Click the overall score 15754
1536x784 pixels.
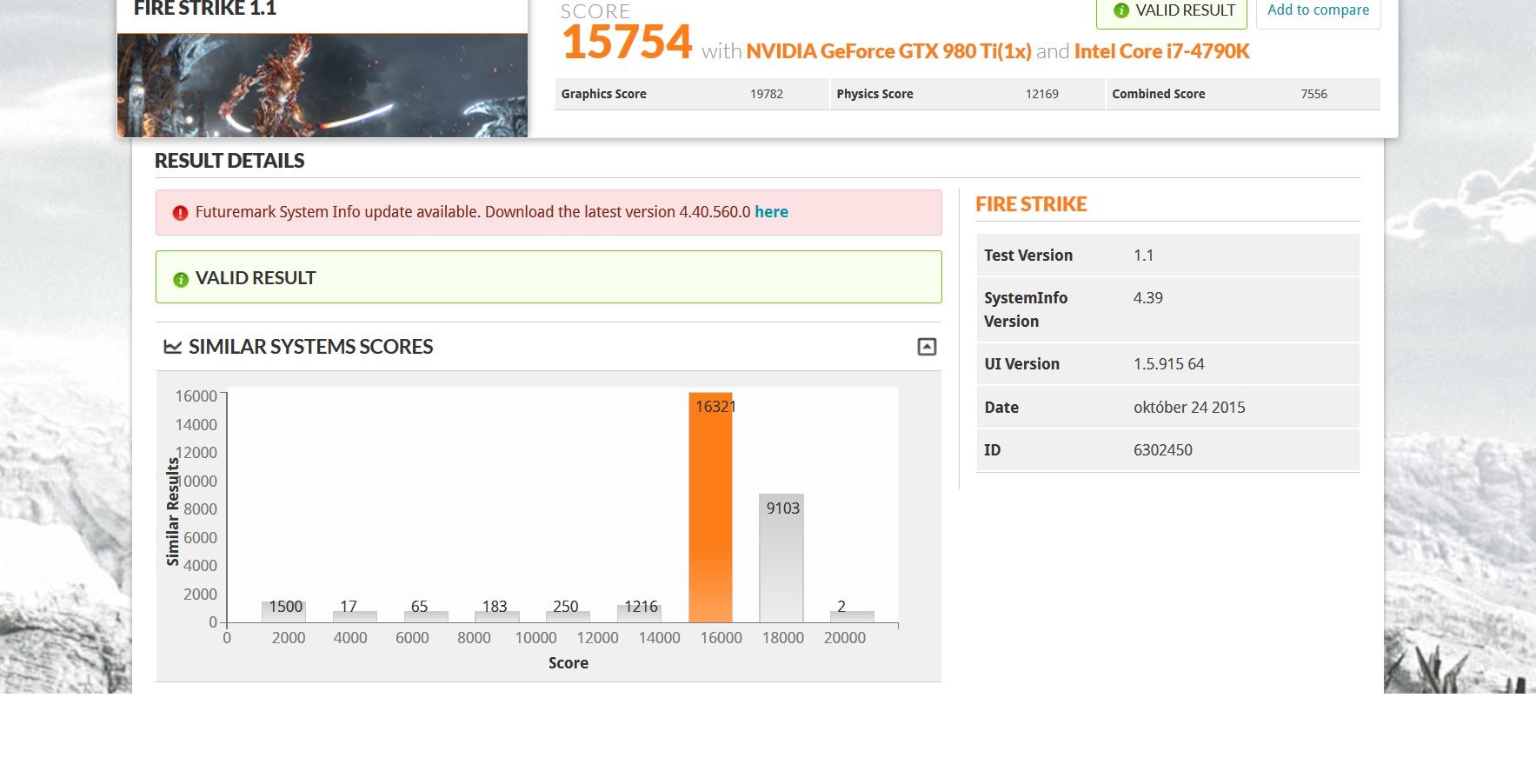tap(627, 43)
